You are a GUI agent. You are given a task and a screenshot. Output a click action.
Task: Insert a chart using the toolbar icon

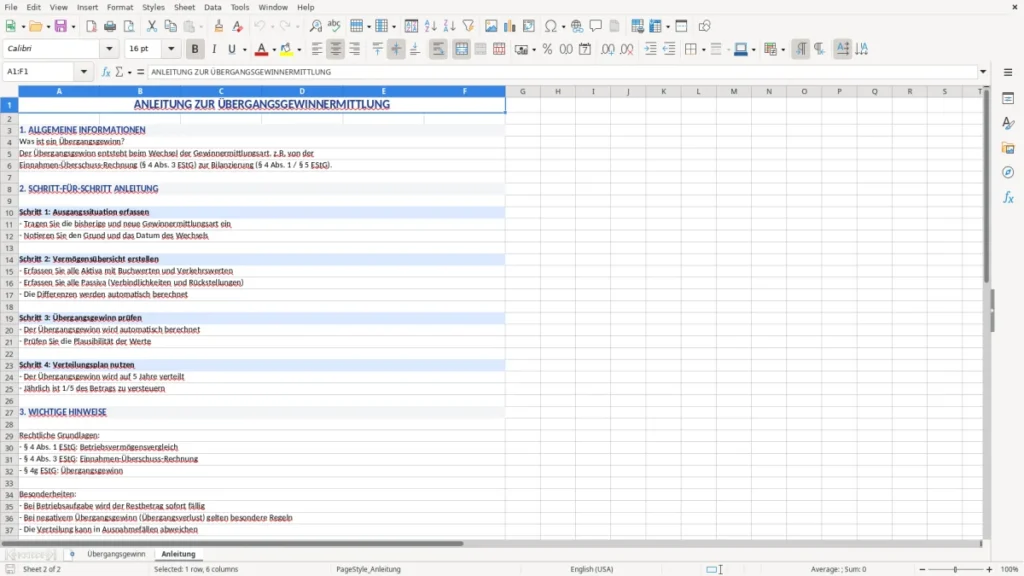(x=510, y=26)
